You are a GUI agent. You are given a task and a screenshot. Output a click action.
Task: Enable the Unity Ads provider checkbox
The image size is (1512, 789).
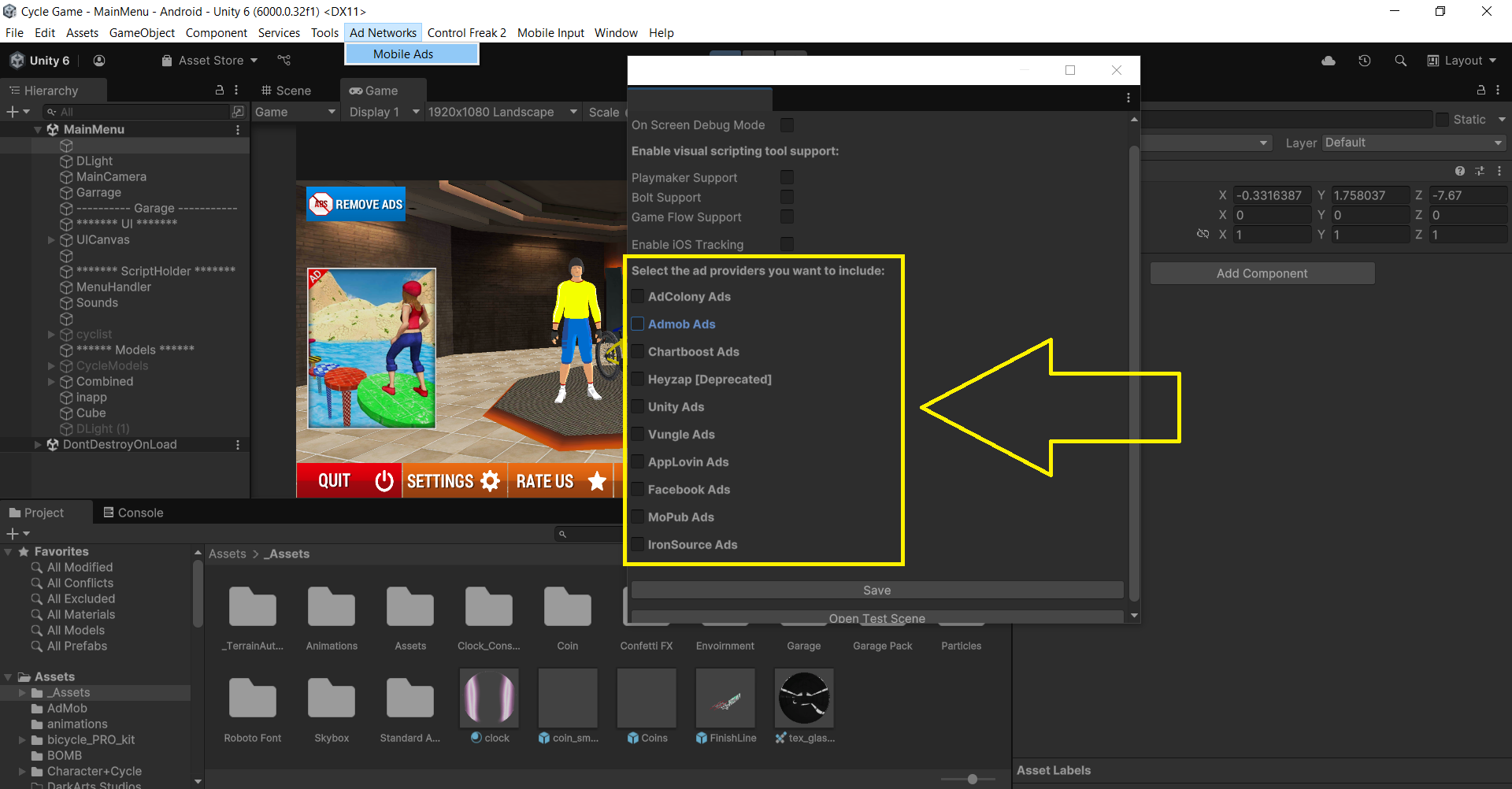638,406
